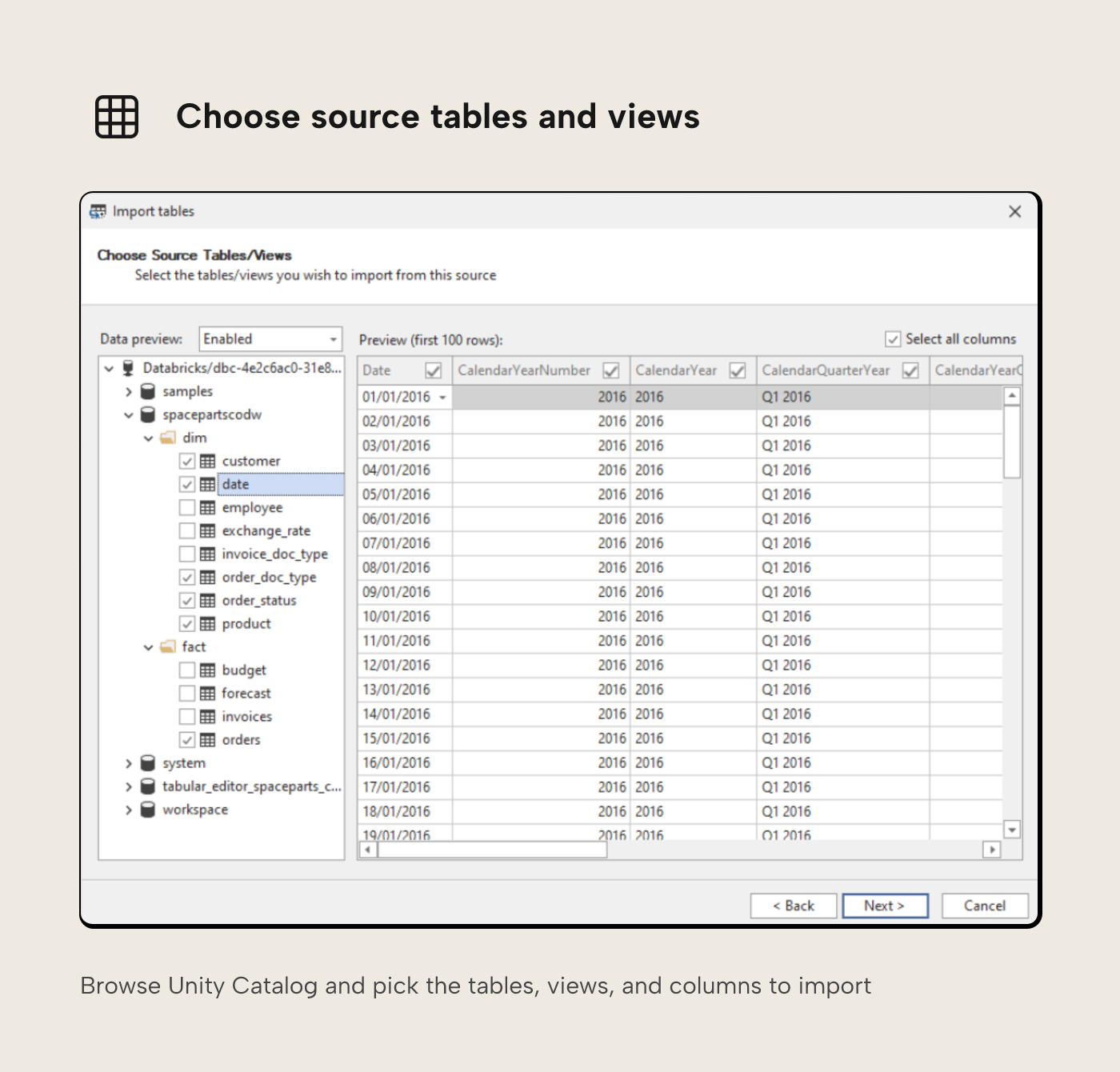Uncheck the CalendarYearNumber column checkbox
The width and height of the screenshot is (1120, 1072).
click(611, 370)
